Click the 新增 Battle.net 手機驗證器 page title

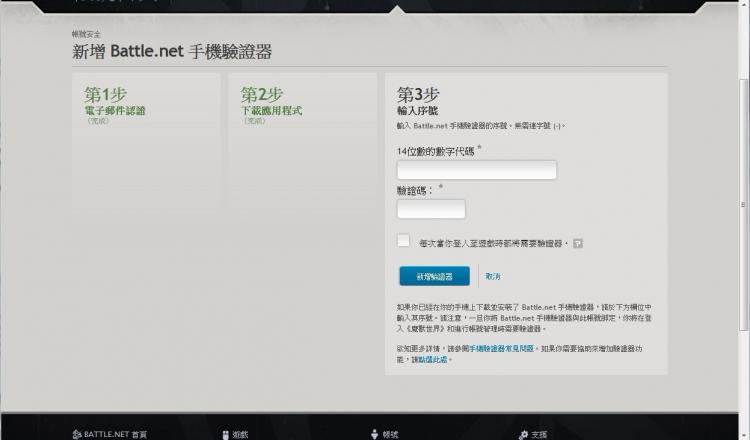172,51
